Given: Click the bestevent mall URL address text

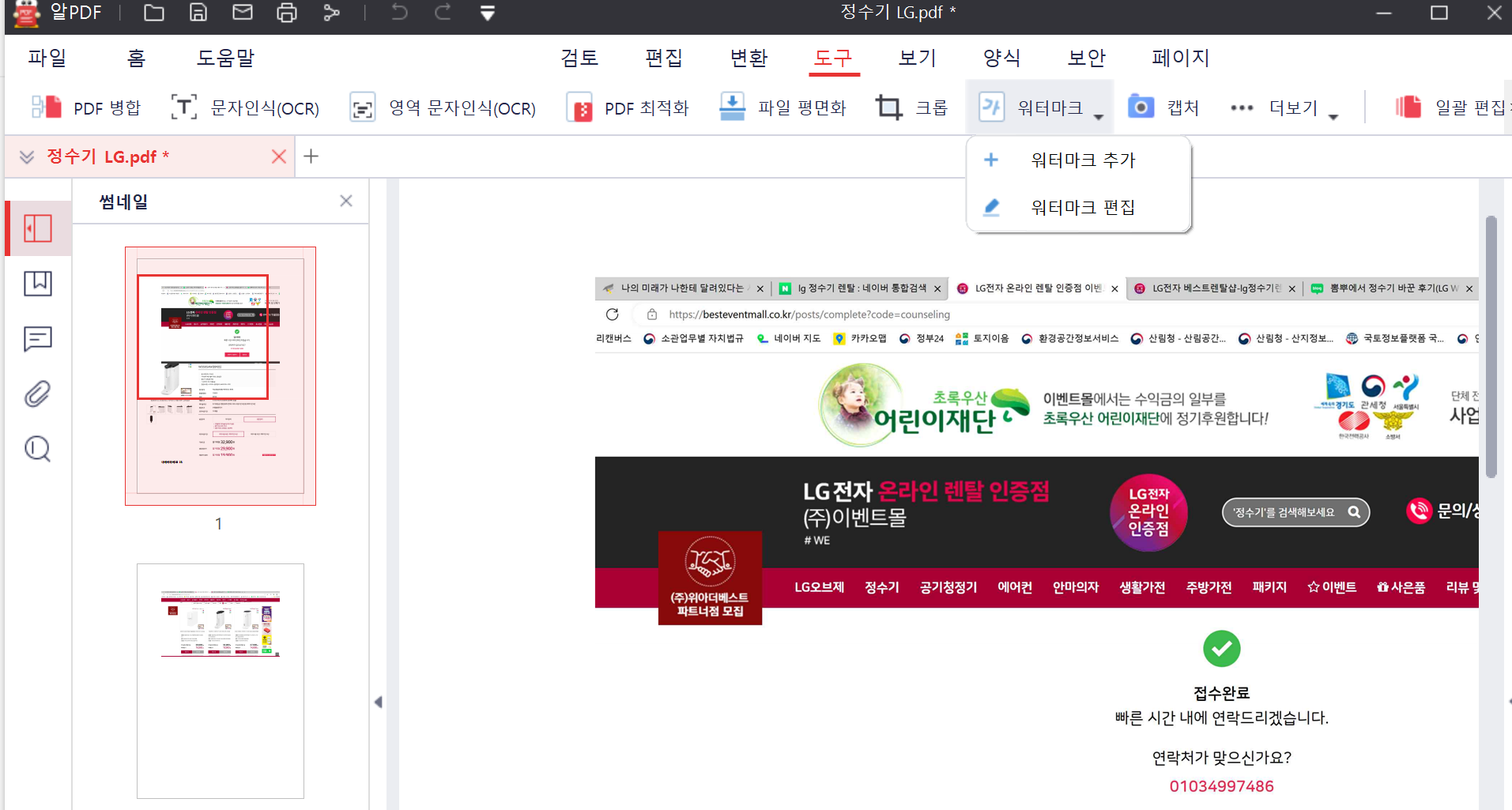Looking at the screenshot, I should [809, 315].
